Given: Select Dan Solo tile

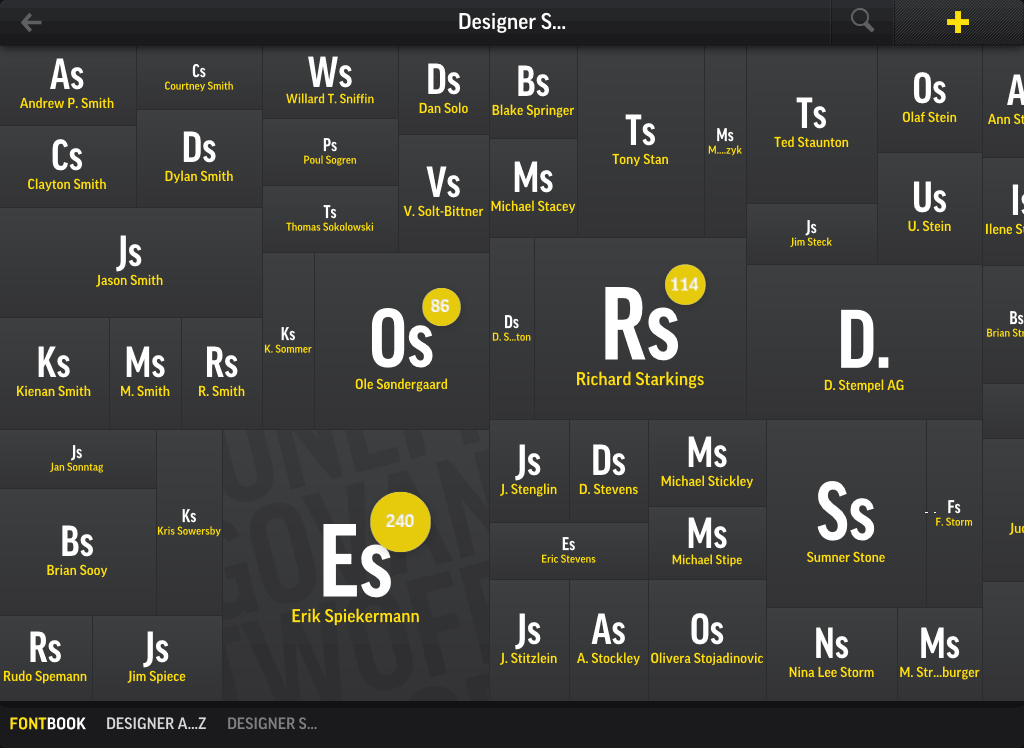Looking at the screenshot, I should (444, 90).
